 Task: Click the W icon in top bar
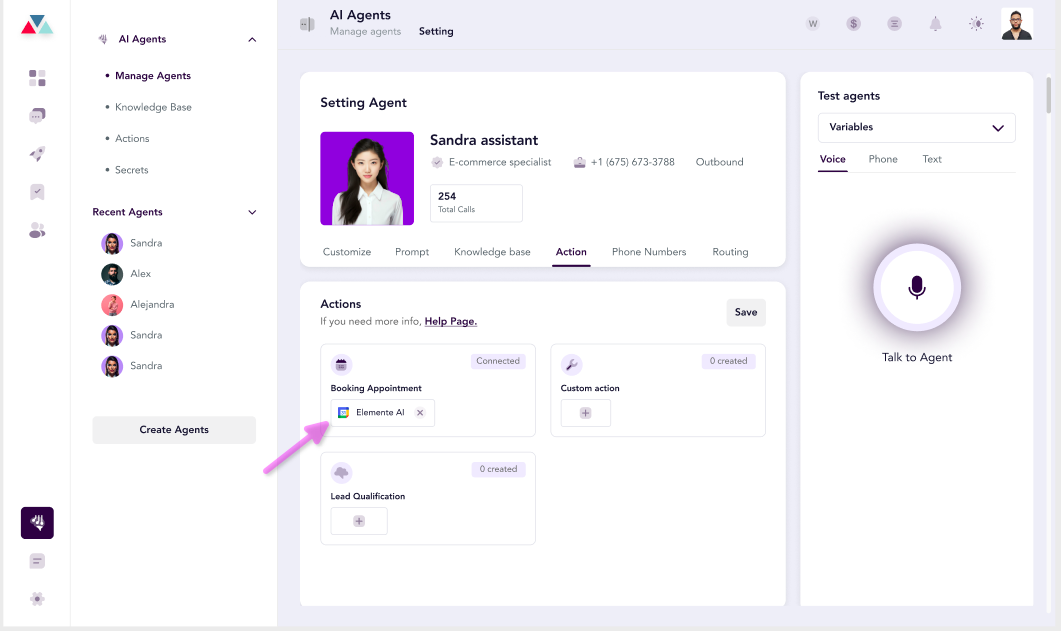click(x=813, y=24)
